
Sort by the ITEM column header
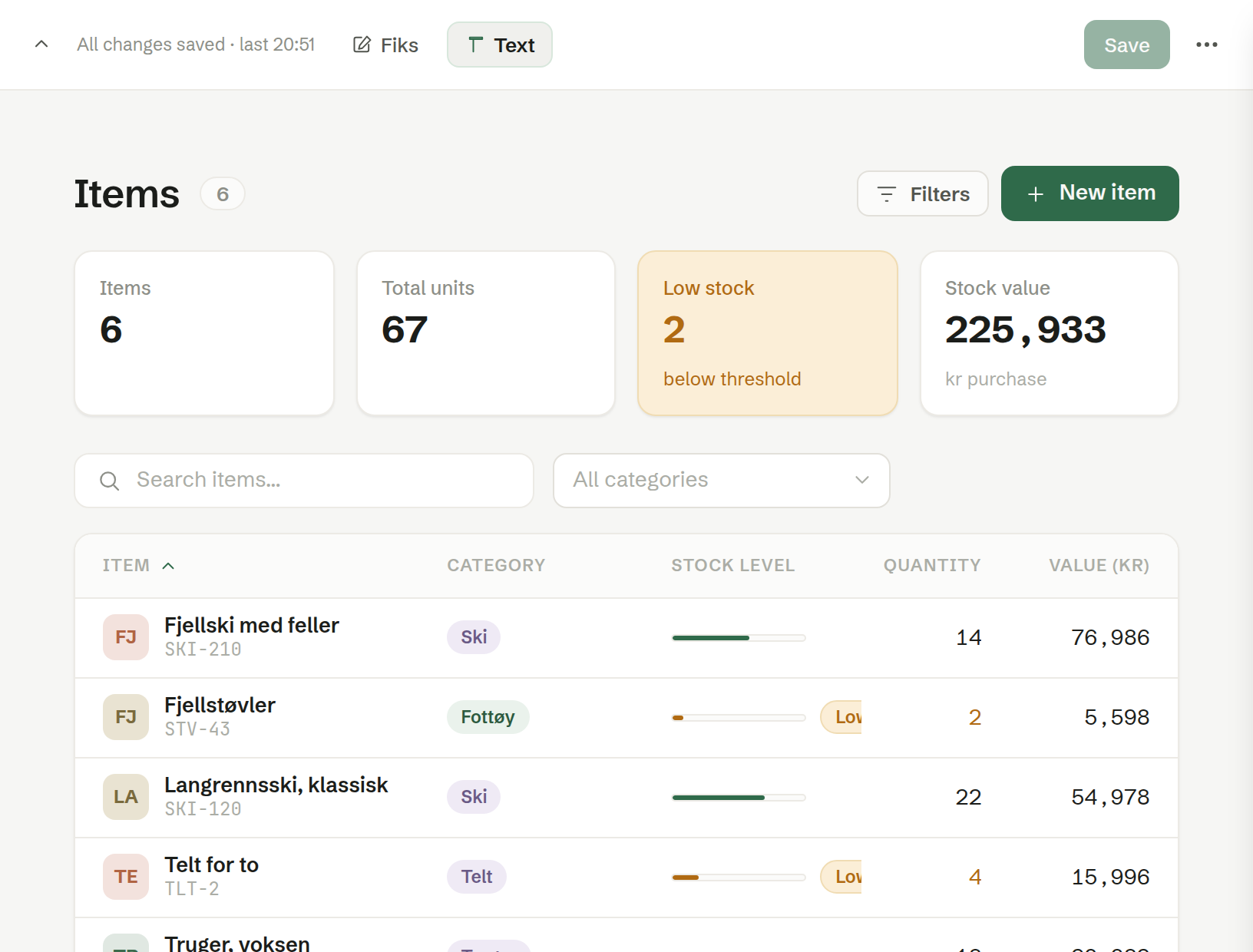point(138,566)
